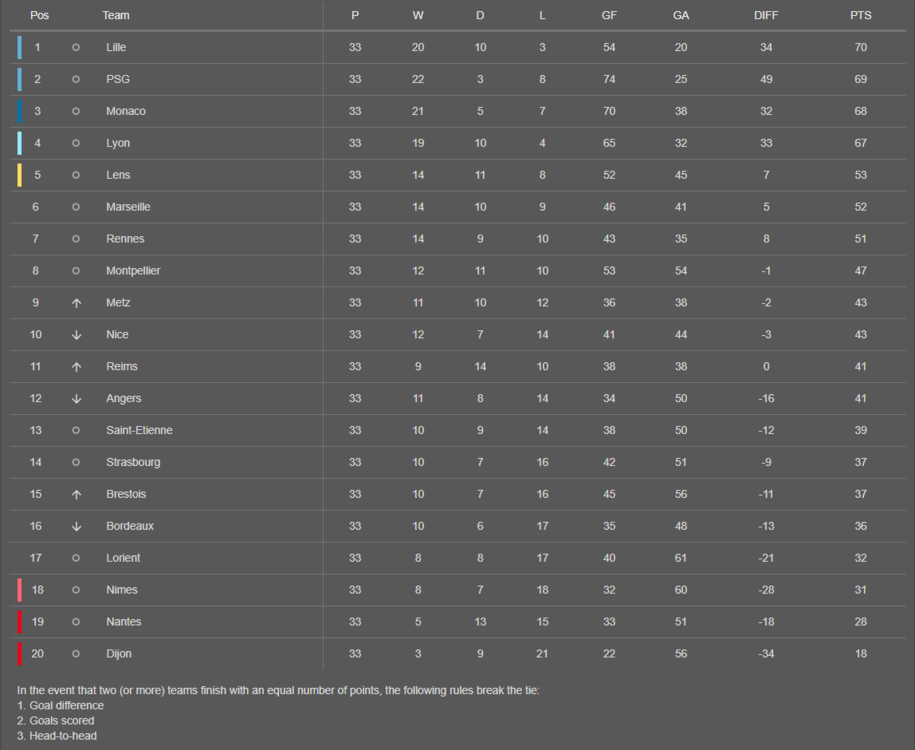Viewport: 915px width, 750px height.
Task: Open the Monaco team link
Action: point(126,112)
